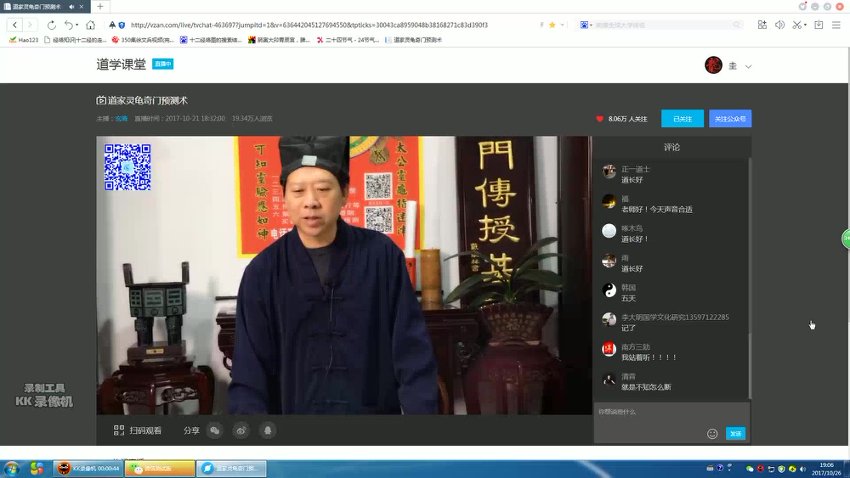Image resolution: width=850 pixels, height=478 pixels.
Task: Open the WeChat taskbar item
Action: 160,468
